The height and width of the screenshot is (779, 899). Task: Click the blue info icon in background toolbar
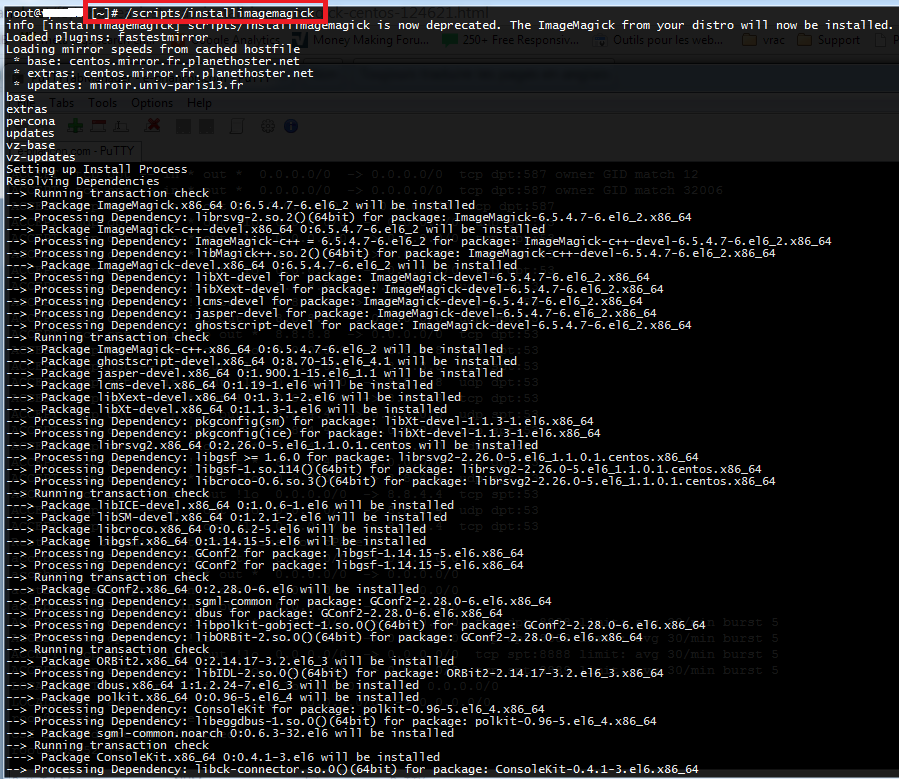click(291, 126)
